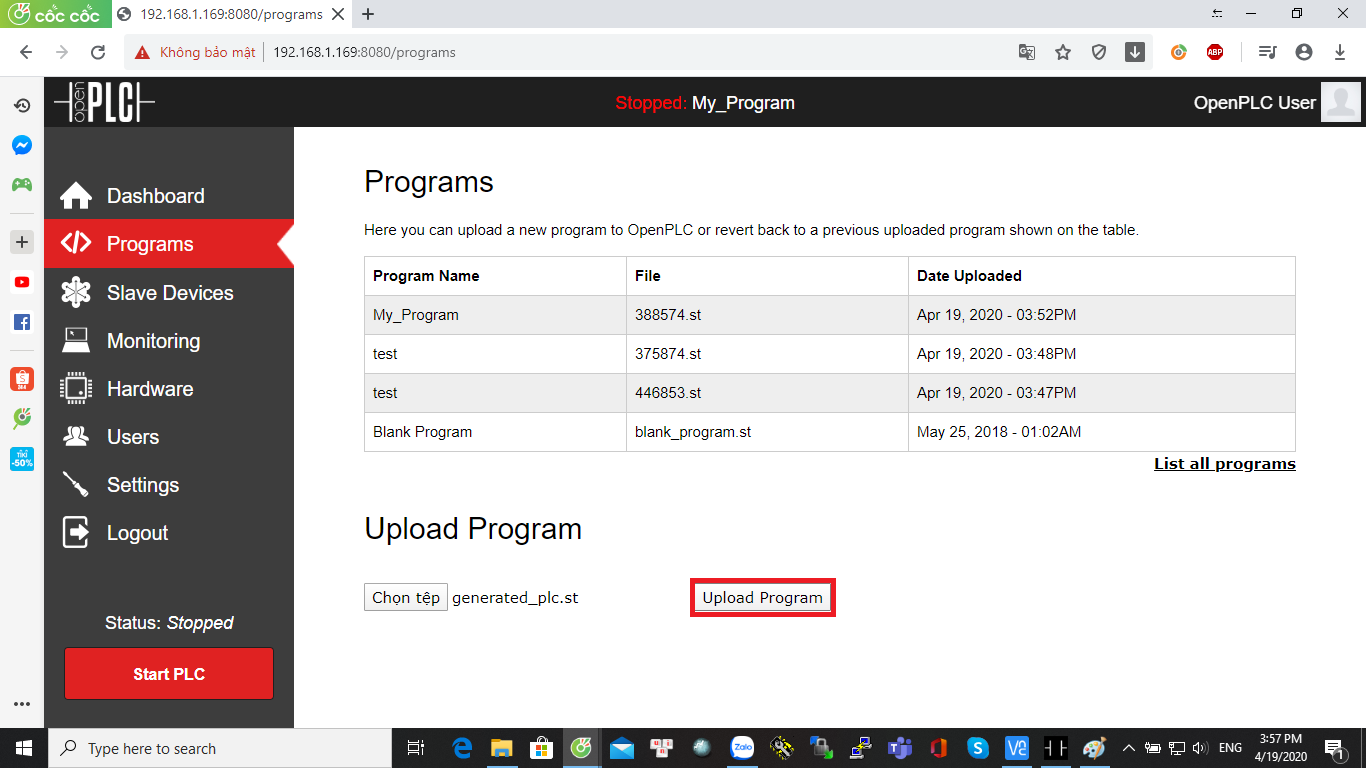Viewport: 1366px width, 768px height.
Task: Click the Program Name column header
Action: click(x=426, y=276)
